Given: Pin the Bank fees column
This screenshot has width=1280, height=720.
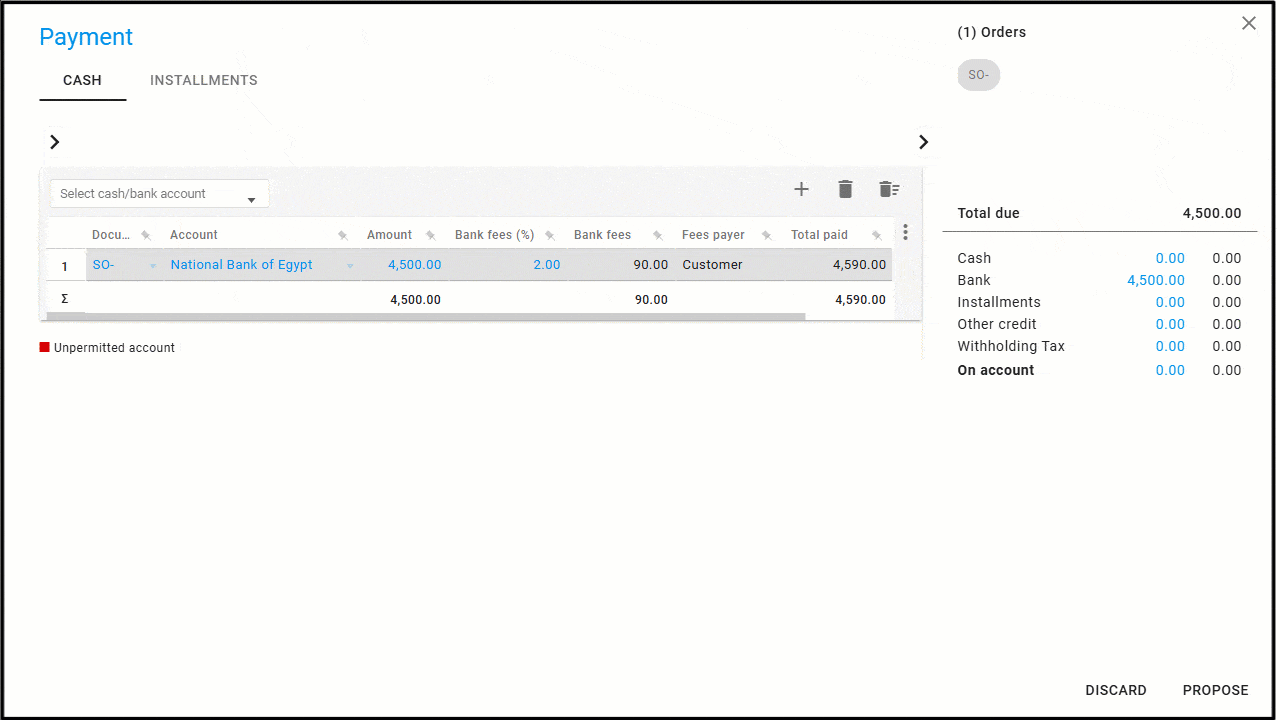Looking at the screenshot, I should [658, 236].
